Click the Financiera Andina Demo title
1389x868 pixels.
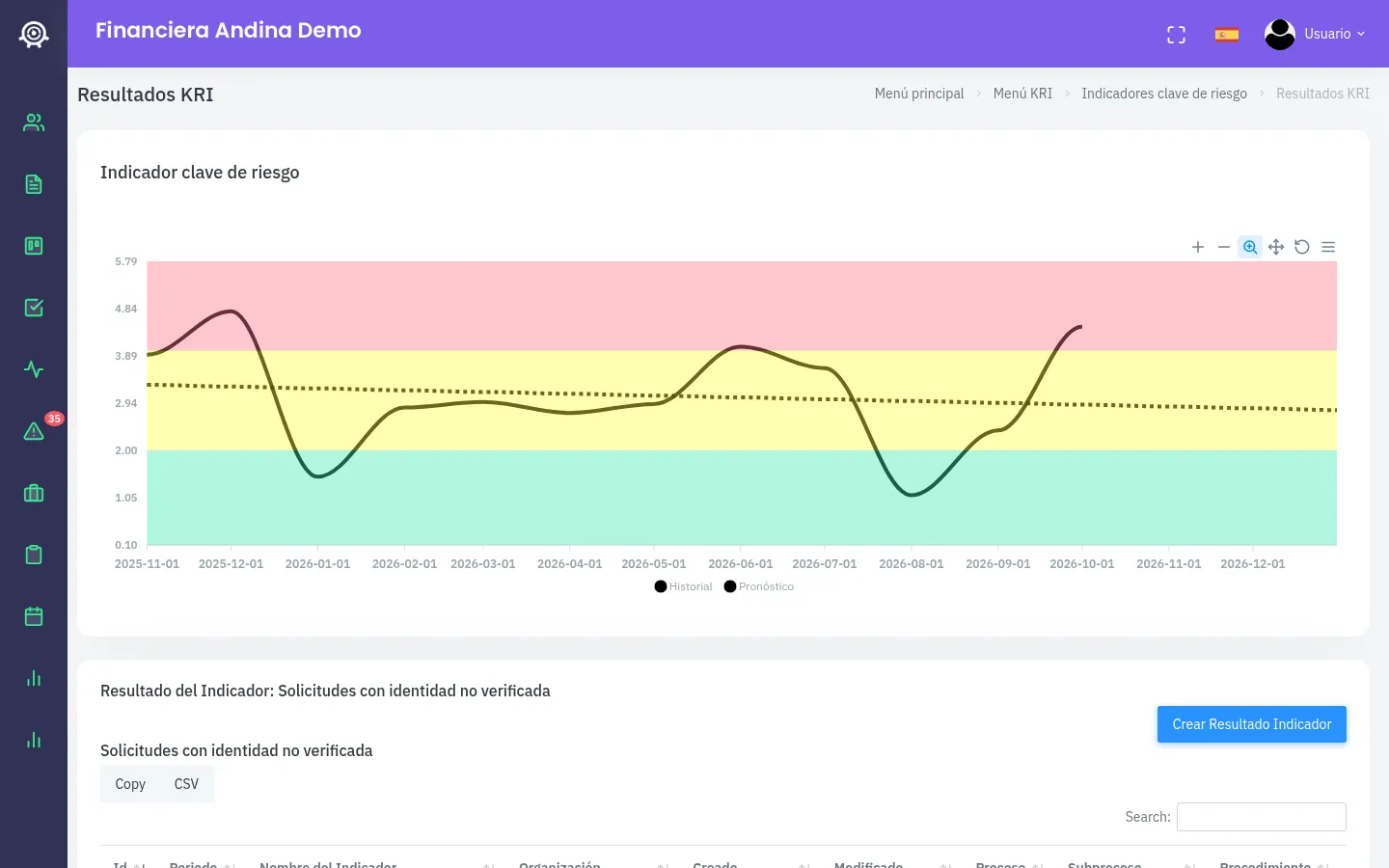[x=229, y=30]
